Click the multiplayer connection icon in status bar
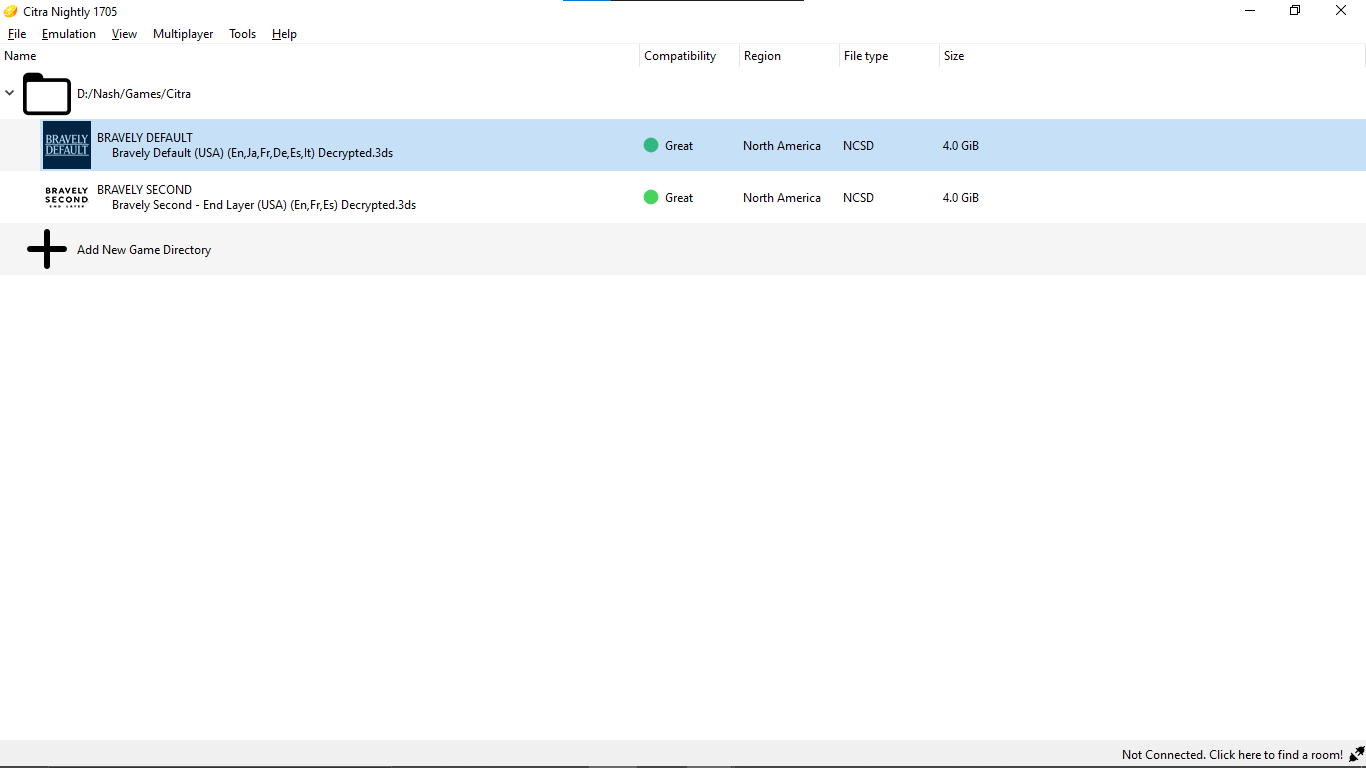The image size is (1366, 768). (1356, 754)
